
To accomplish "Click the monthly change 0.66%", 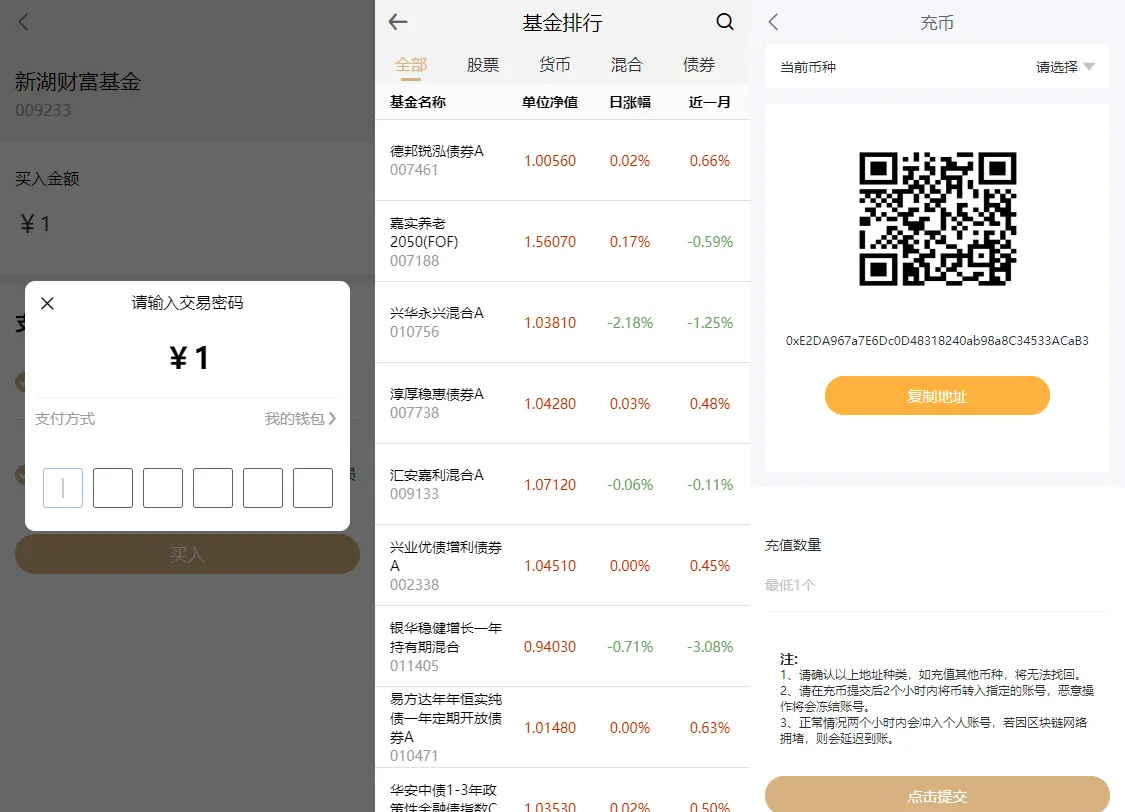I will pyautogui.click(x=710, y=161).
